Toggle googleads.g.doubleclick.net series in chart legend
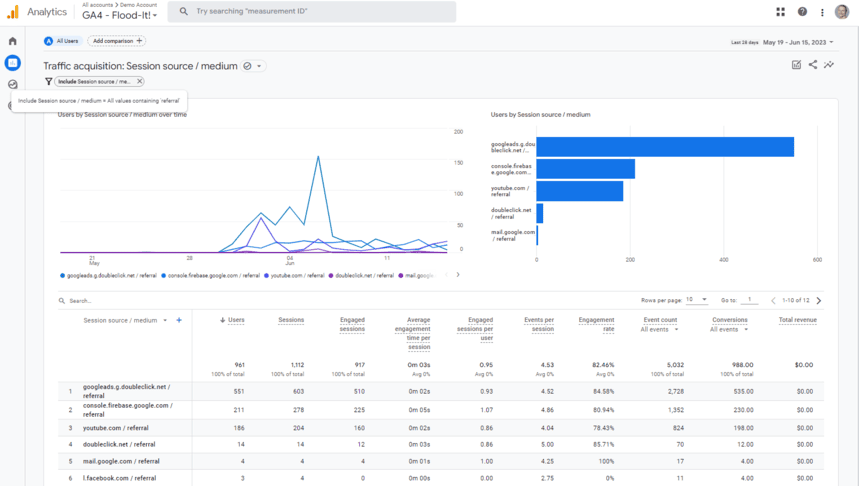 coord(110,275)
